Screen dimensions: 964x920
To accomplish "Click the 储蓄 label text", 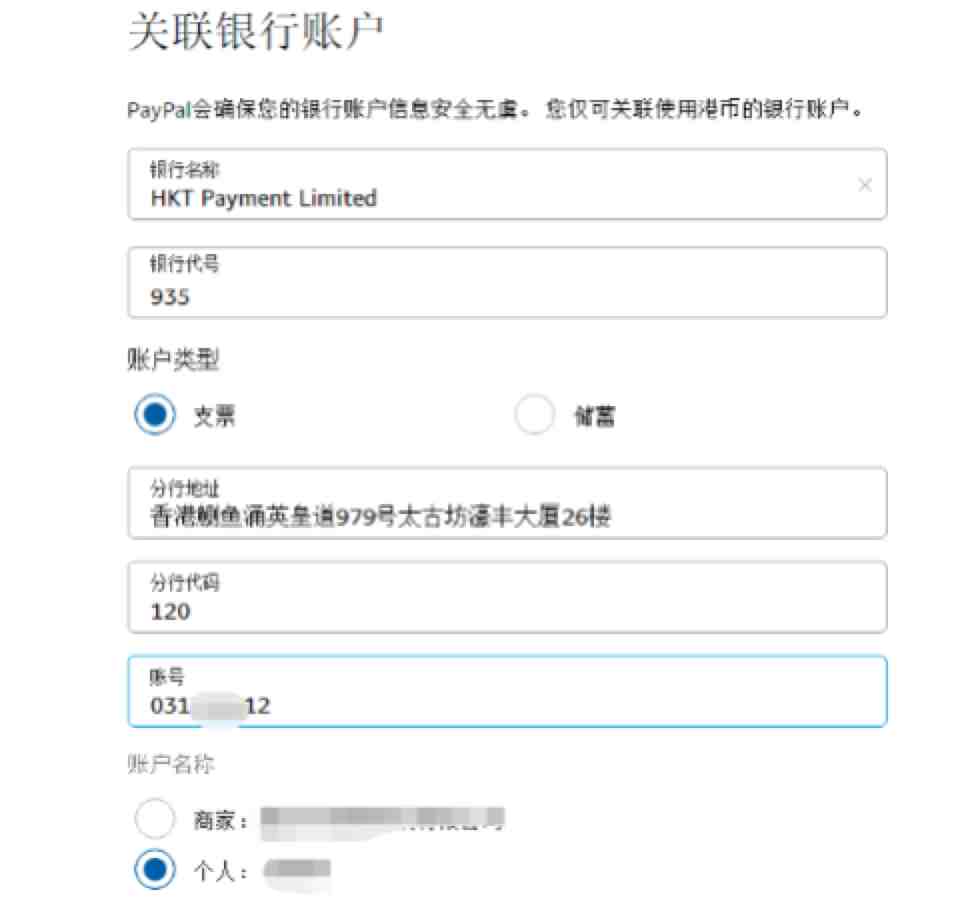I will pos(595,416).
